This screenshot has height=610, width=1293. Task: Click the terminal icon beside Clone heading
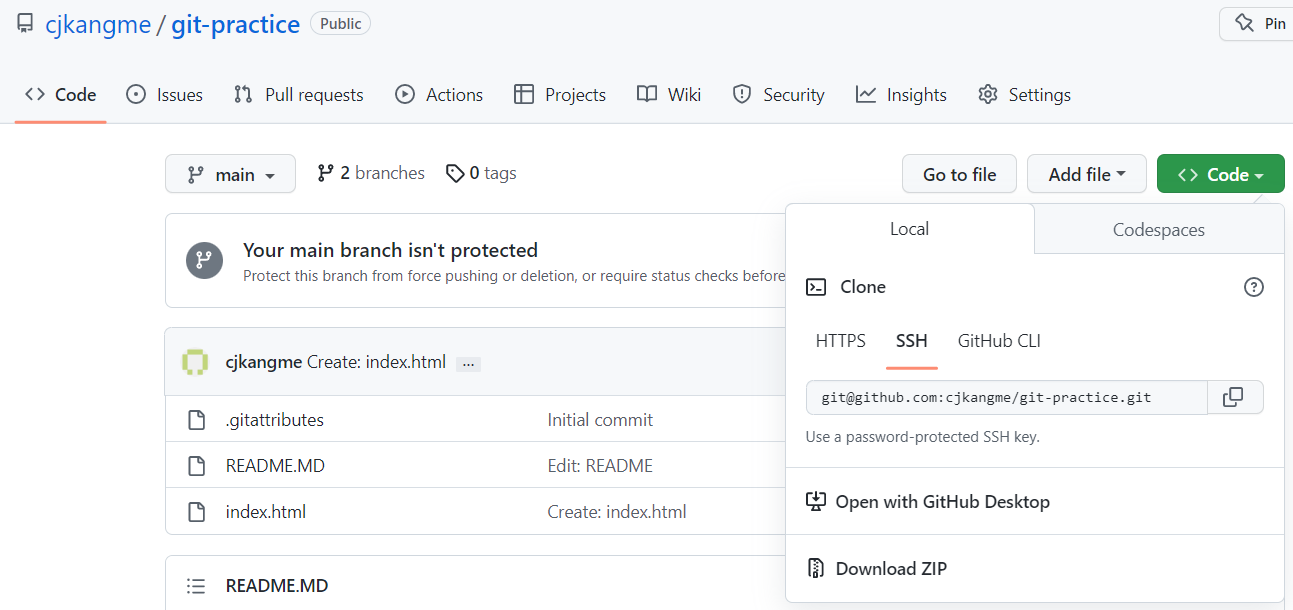point(816,287)
